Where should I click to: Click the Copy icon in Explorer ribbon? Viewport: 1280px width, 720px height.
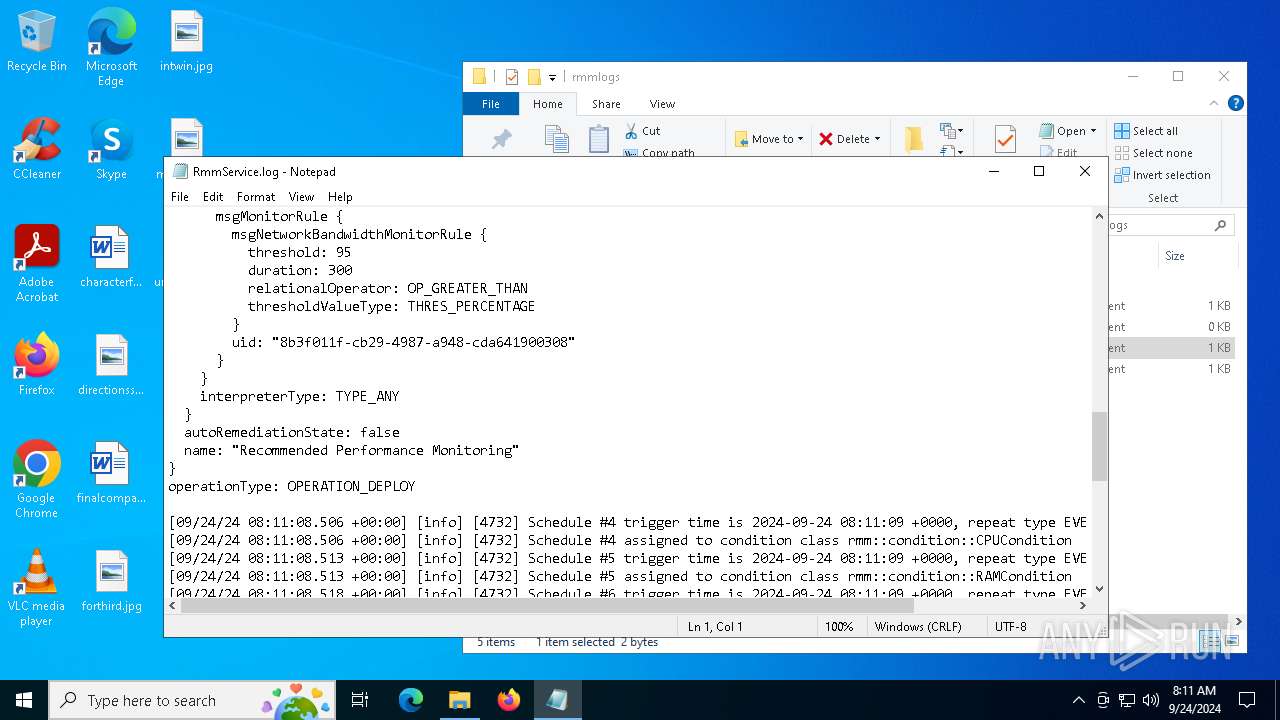556,140
